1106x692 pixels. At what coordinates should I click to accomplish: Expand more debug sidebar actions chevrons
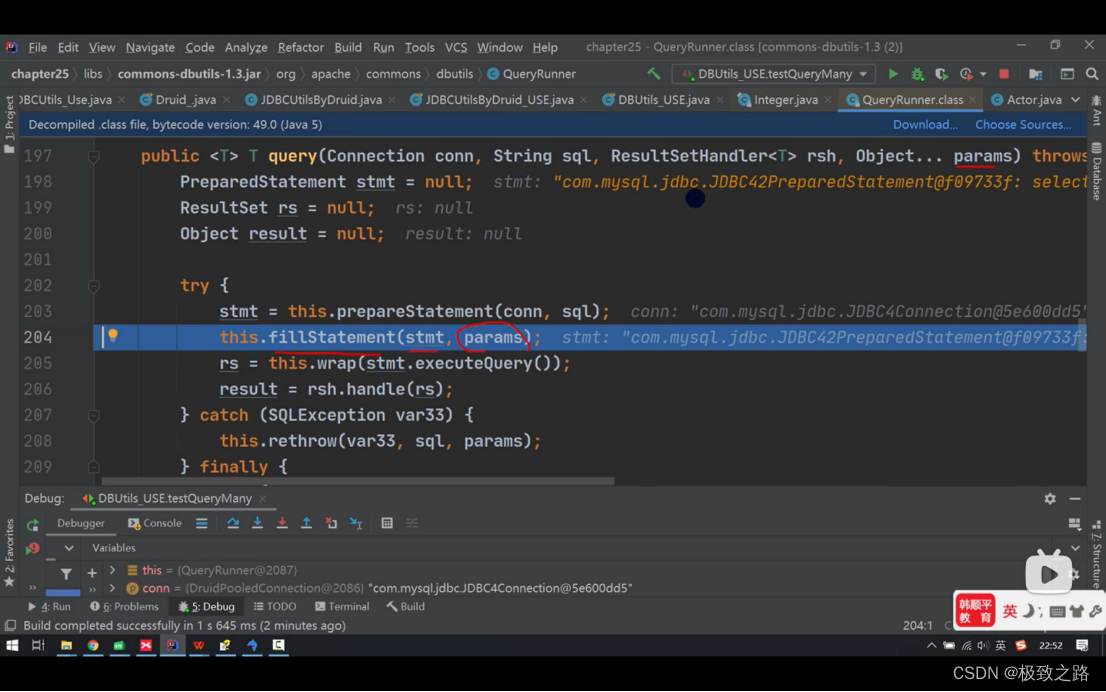pos(32,588)
